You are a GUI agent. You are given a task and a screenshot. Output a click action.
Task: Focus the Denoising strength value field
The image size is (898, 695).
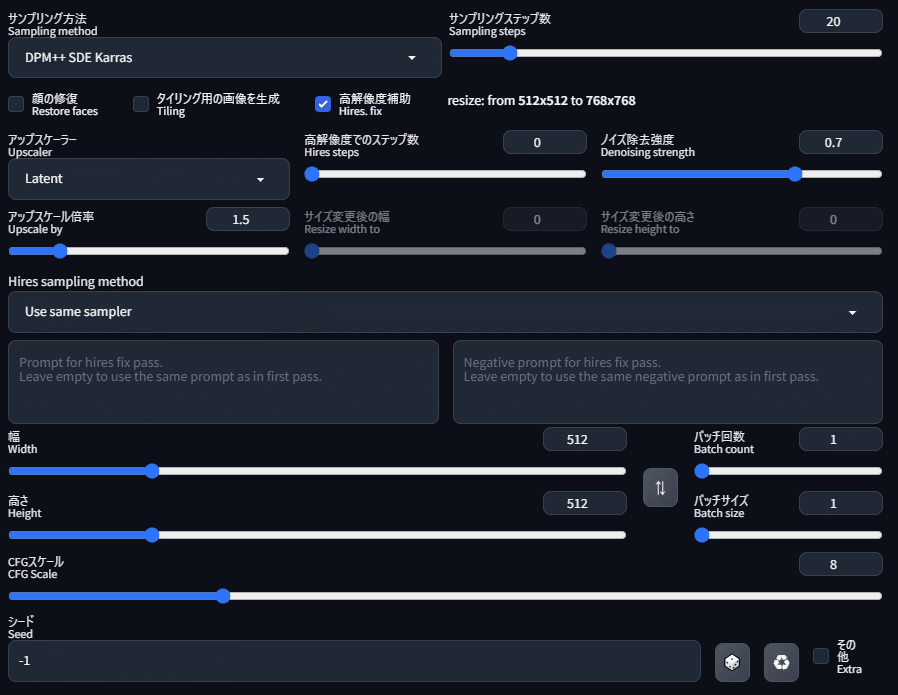841,142
